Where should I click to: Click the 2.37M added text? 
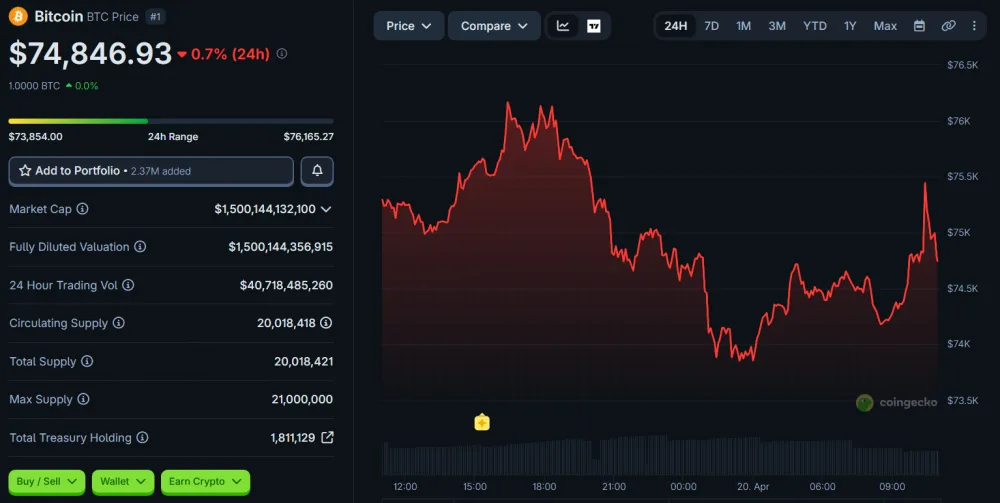pyautogui.click(x=161, y=171)
